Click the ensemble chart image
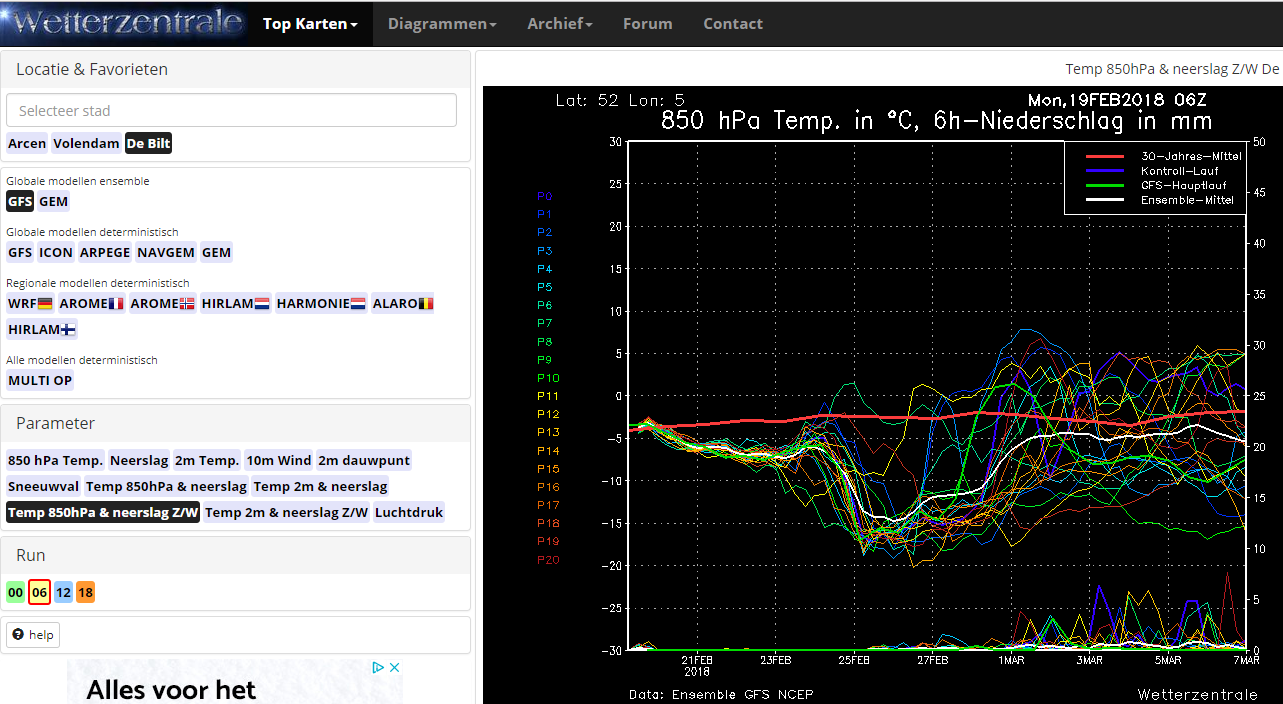This screenshot has width=1283, height=704. [x=882, y=395]
